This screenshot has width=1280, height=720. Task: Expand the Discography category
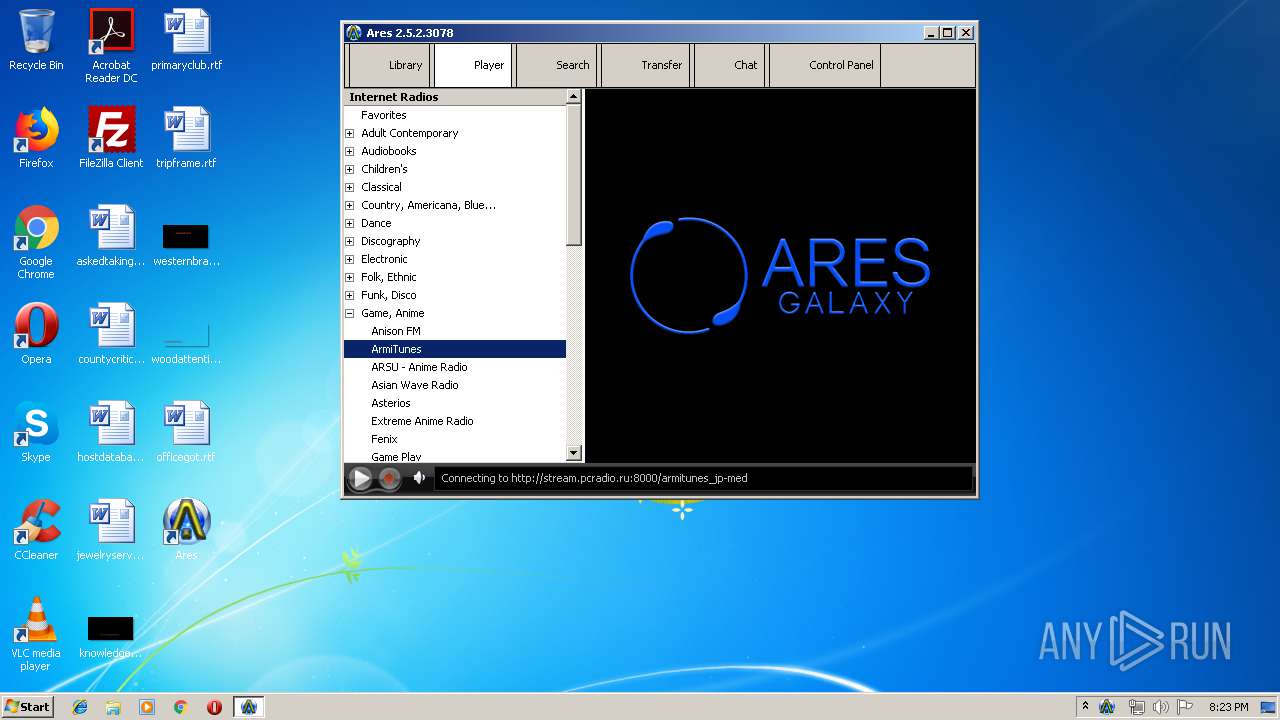click(x=350, y=241)
